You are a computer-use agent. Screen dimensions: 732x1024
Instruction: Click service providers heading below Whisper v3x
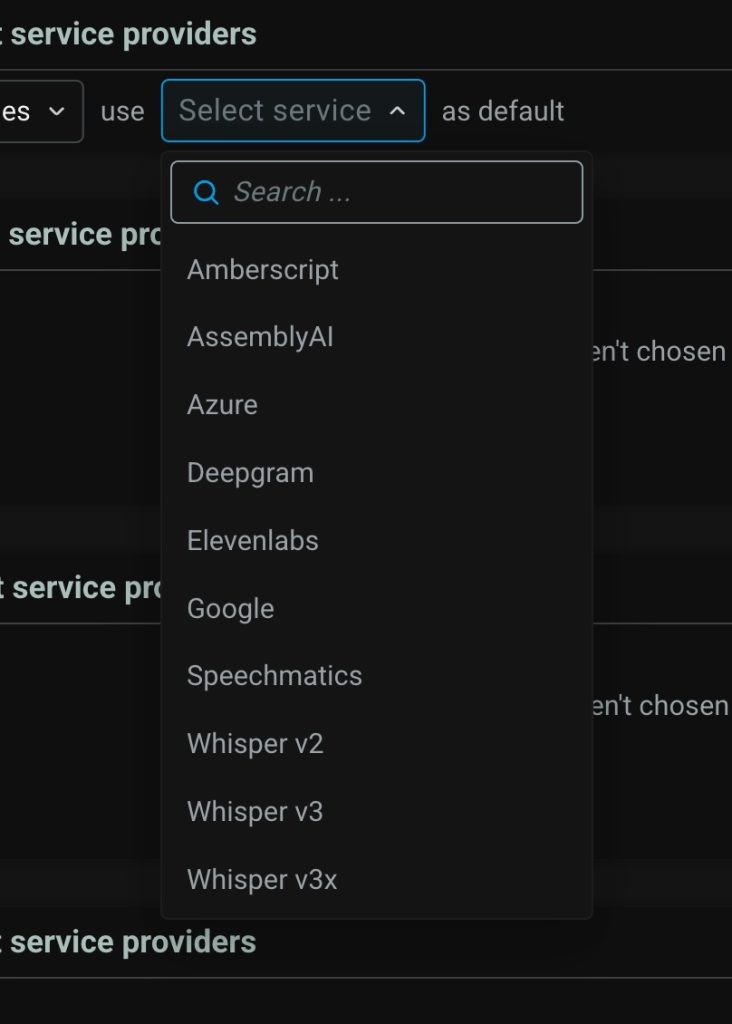[133, 942]
